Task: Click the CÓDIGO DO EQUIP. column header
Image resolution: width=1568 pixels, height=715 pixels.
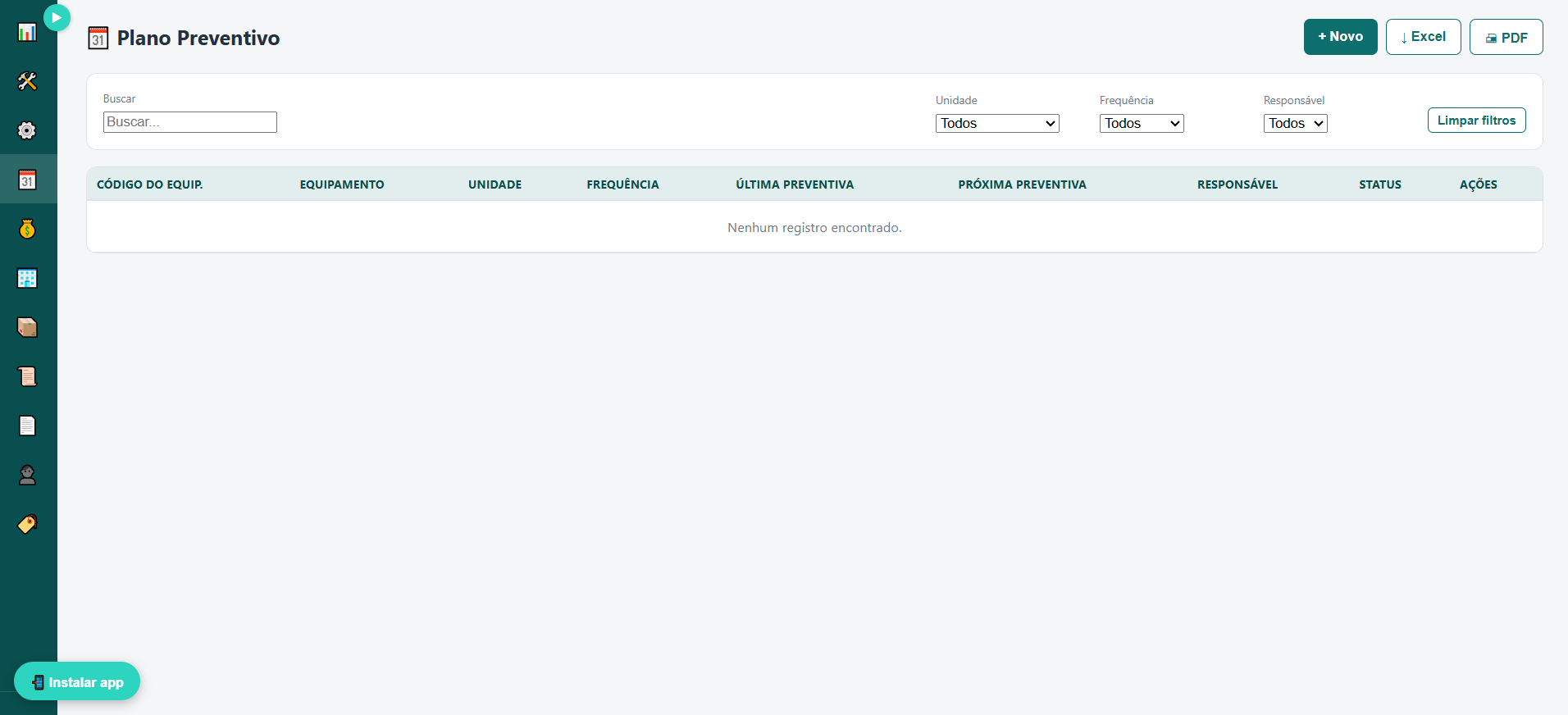Action: (x=150, y=184)
